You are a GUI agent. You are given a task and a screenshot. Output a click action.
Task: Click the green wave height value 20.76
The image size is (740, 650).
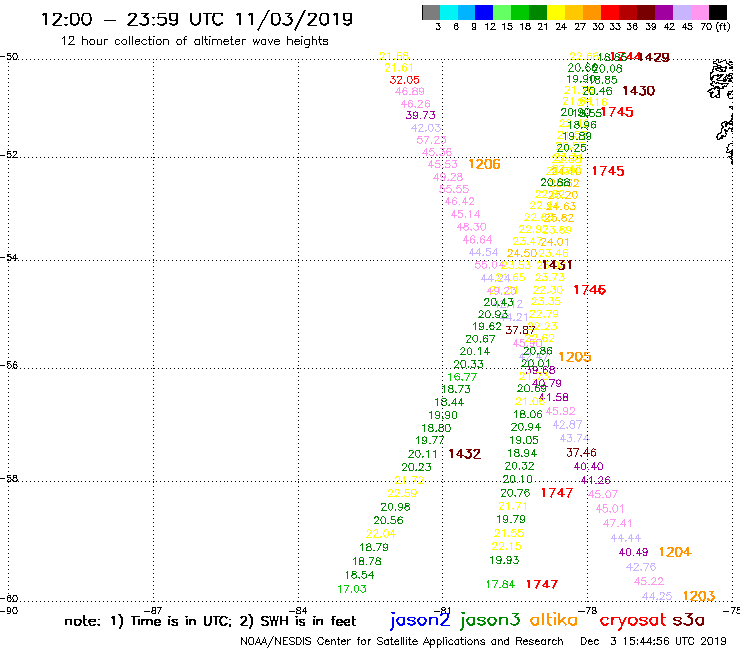515,493
